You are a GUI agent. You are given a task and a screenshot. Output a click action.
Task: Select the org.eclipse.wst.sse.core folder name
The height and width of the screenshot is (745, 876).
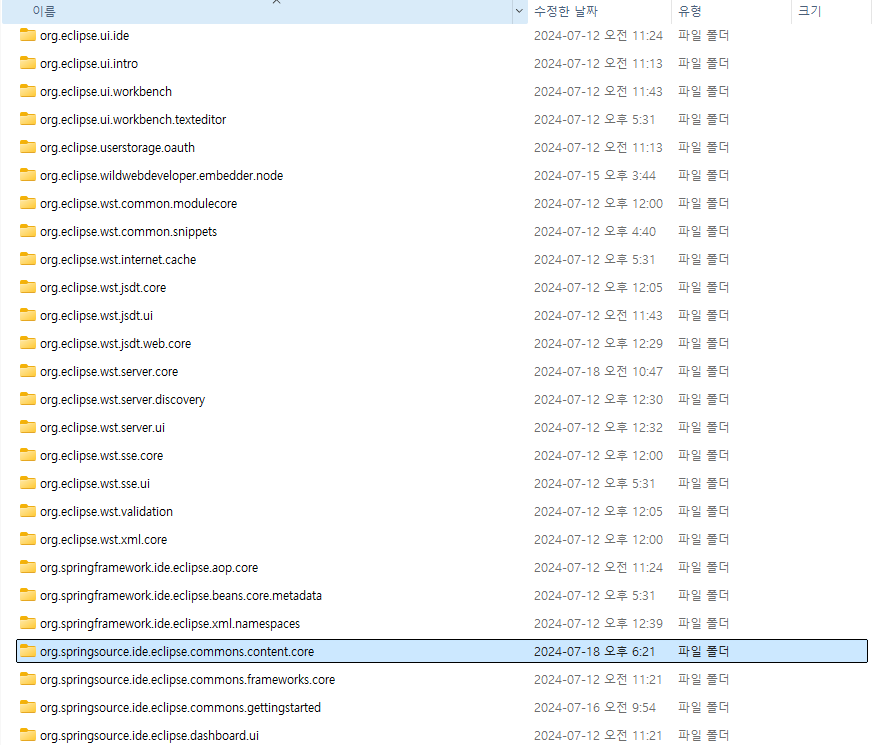[102, 456]
